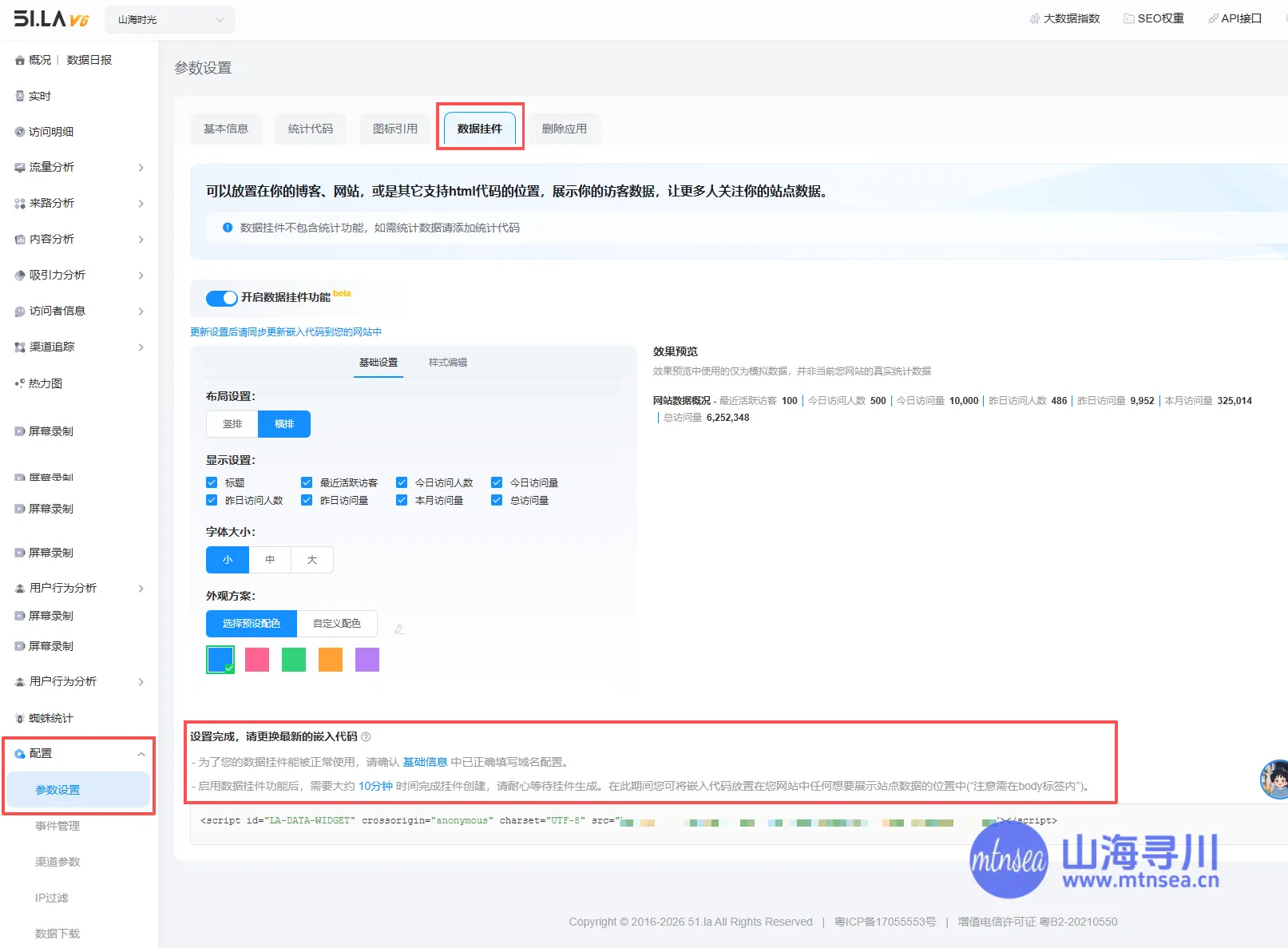The image size is (1288, 948).
Task: Expand the 访问者信息 menu chevron
Action: (x=141, y=311)
